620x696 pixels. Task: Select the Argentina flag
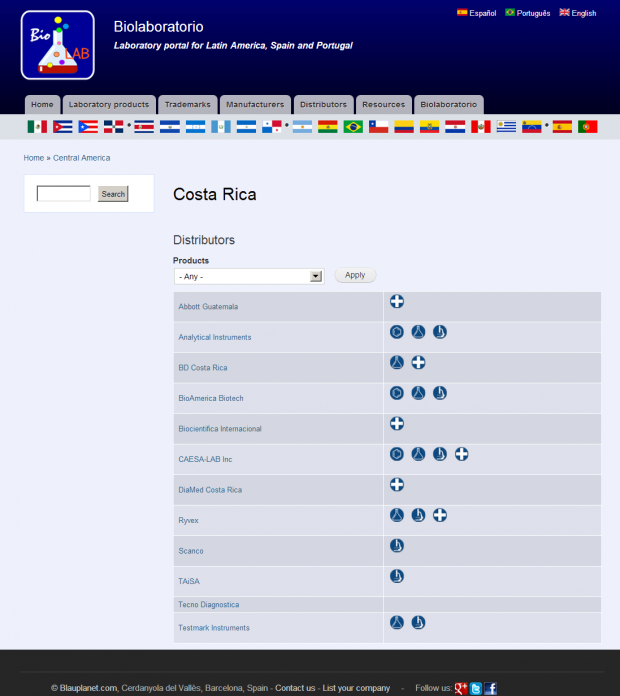[x=302, y=127]
